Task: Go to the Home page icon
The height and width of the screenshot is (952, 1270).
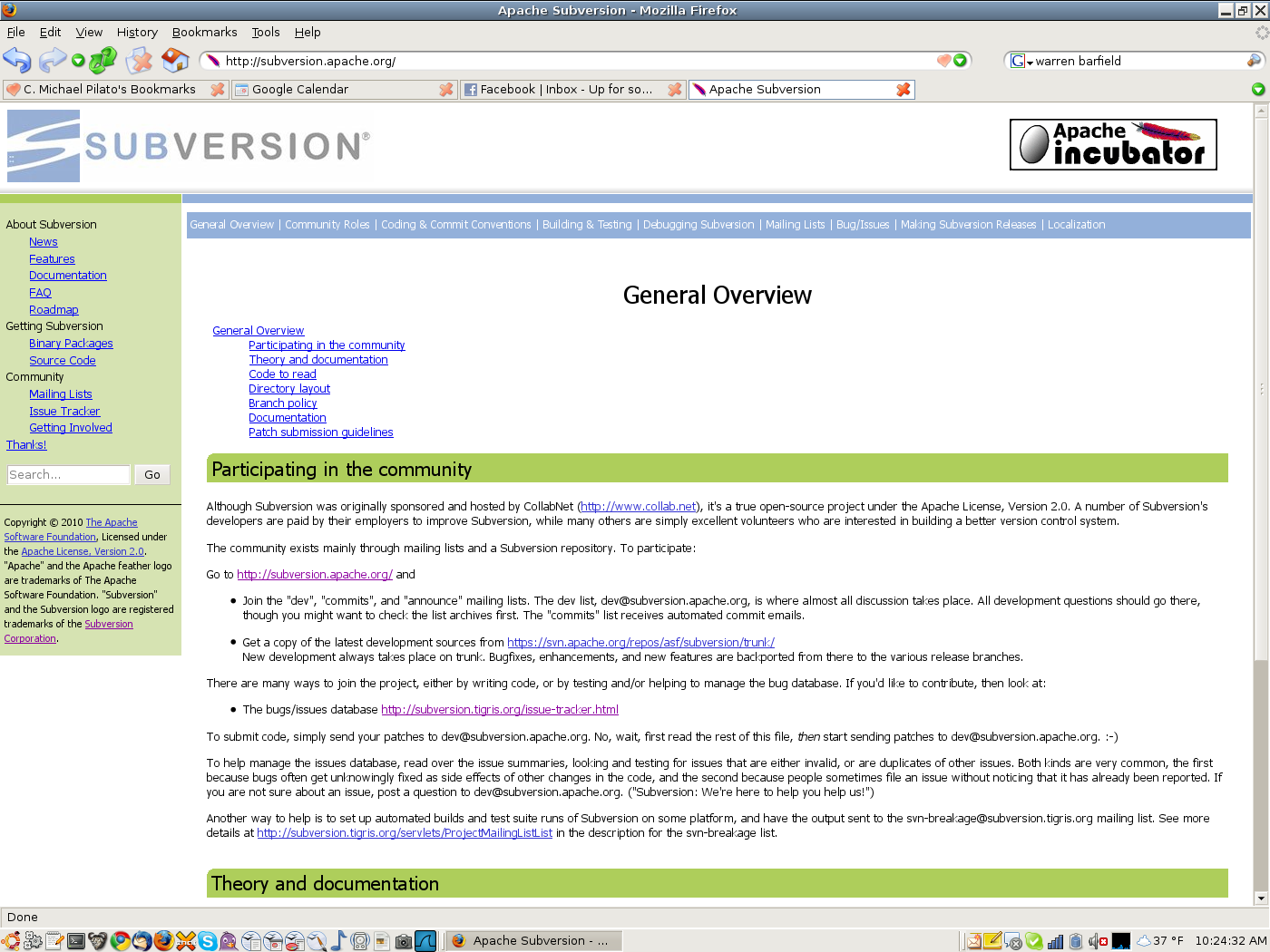Action: (175, 60)
